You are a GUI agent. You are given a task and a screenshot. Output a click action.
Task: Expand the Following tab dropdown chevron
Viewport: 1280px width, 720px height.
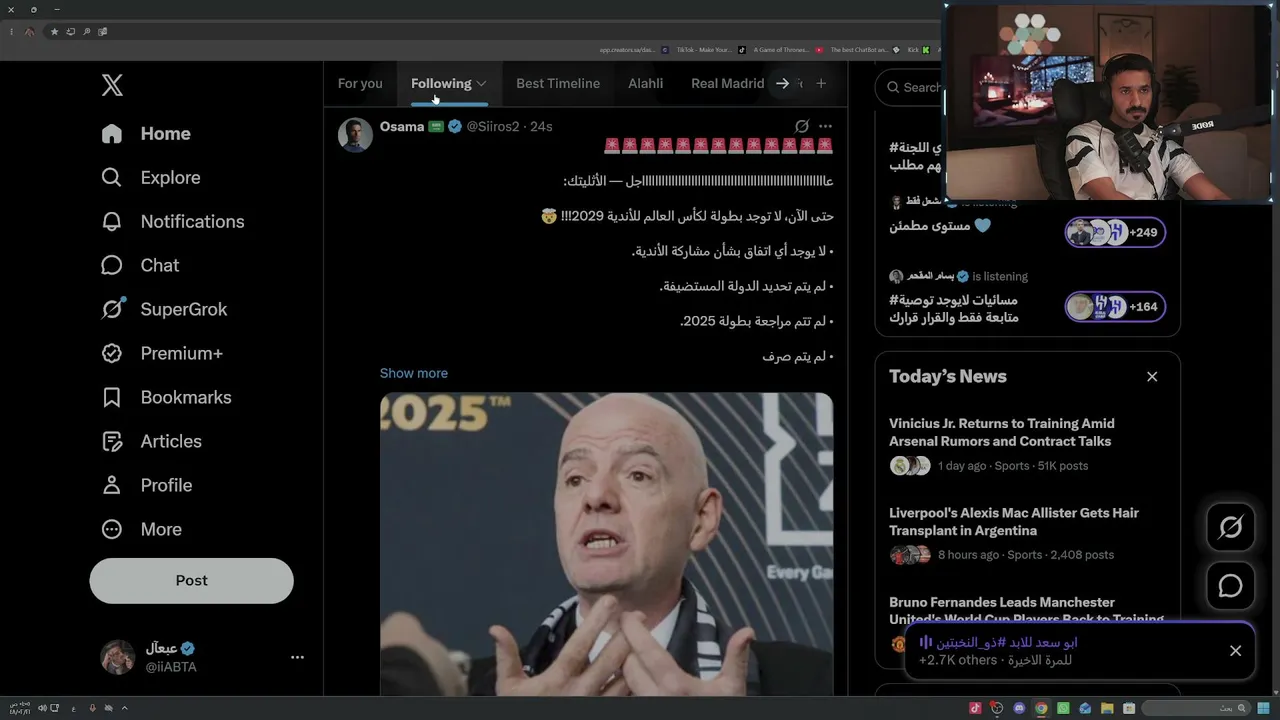click(x=481, y=84)
